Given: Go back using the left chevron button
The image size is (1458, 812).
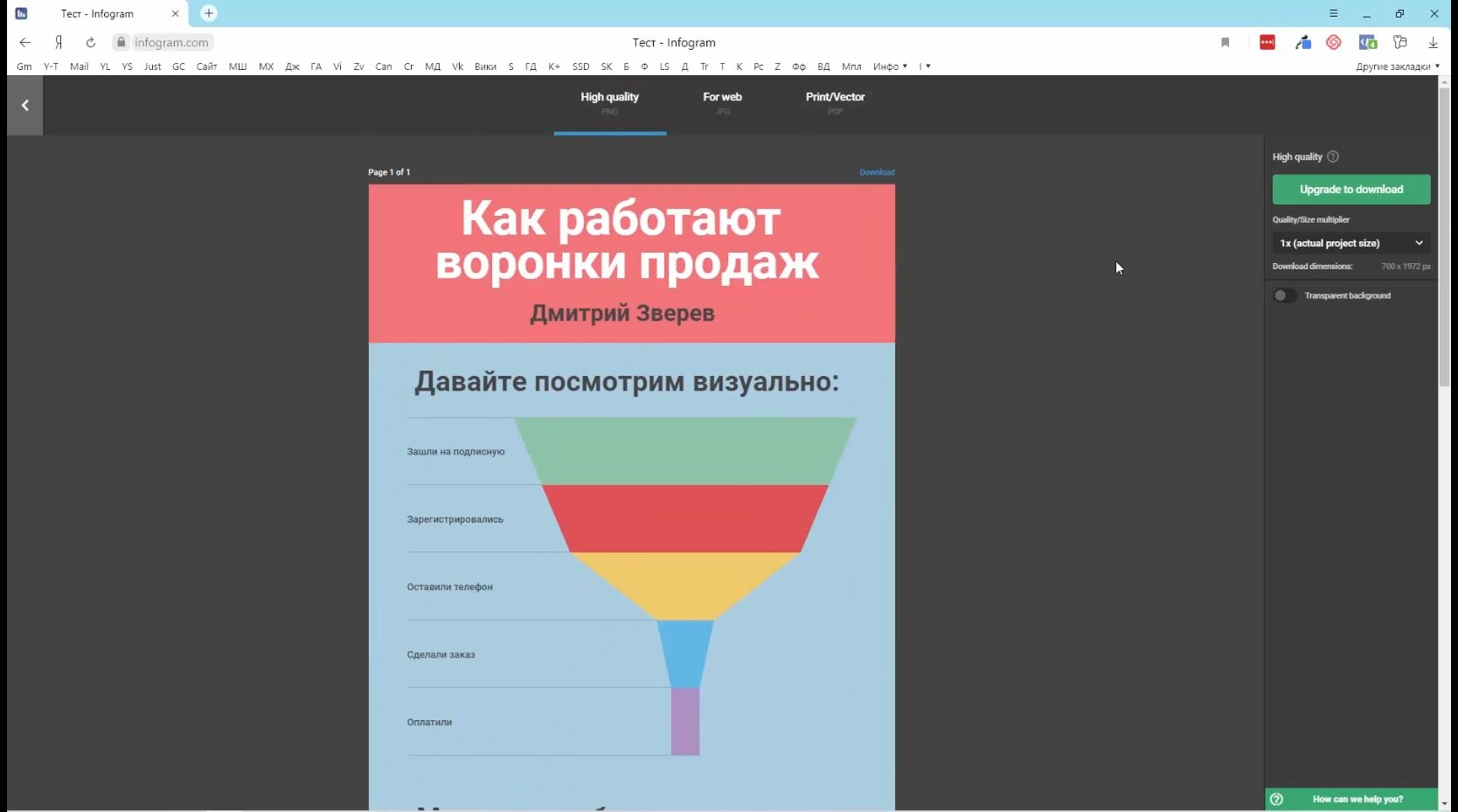Looking at the screenshot, I should coord(24,105).
